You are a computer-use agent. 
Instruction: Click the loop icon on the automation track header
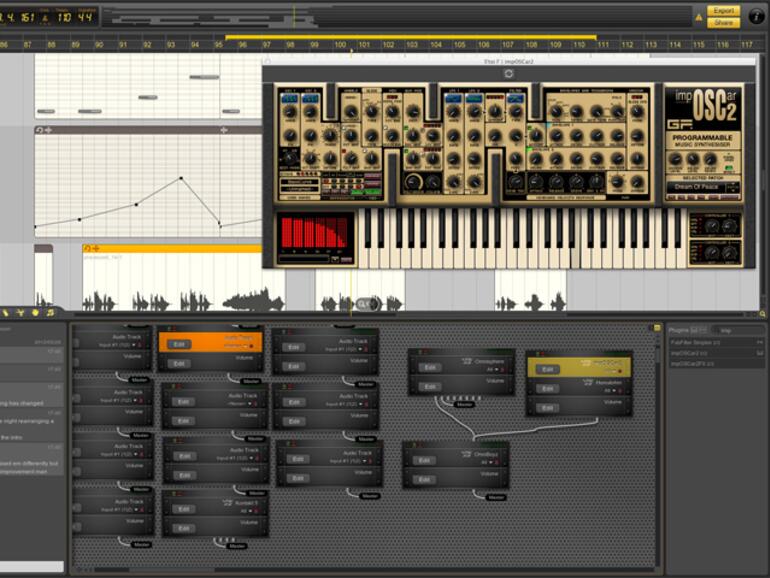pyautogui.click(x=40, y=130)
